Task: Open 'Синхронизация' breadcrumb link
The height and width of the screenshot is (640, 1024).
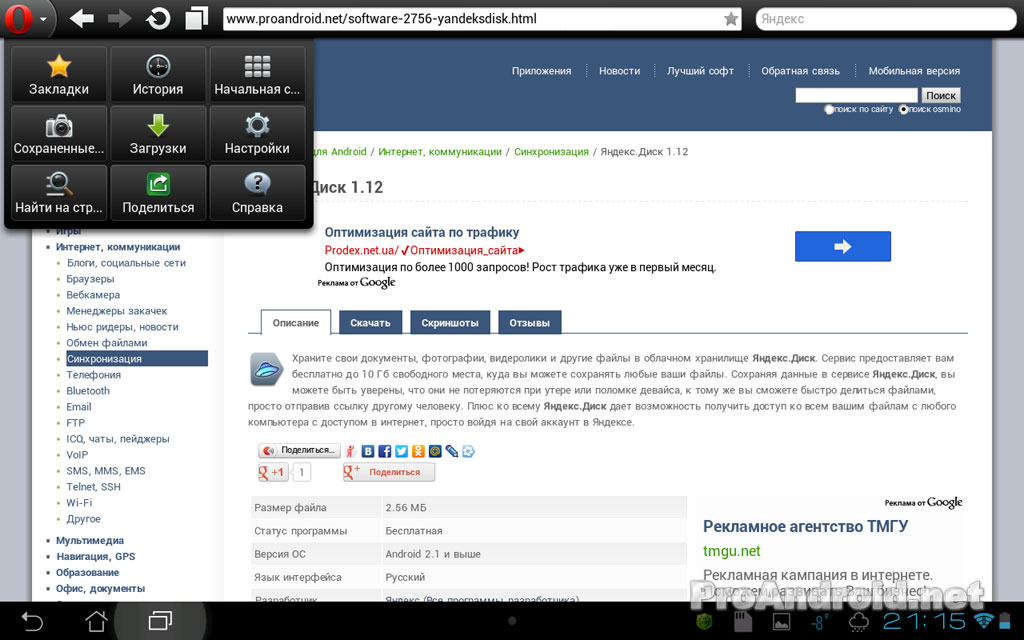Action: 551,152
